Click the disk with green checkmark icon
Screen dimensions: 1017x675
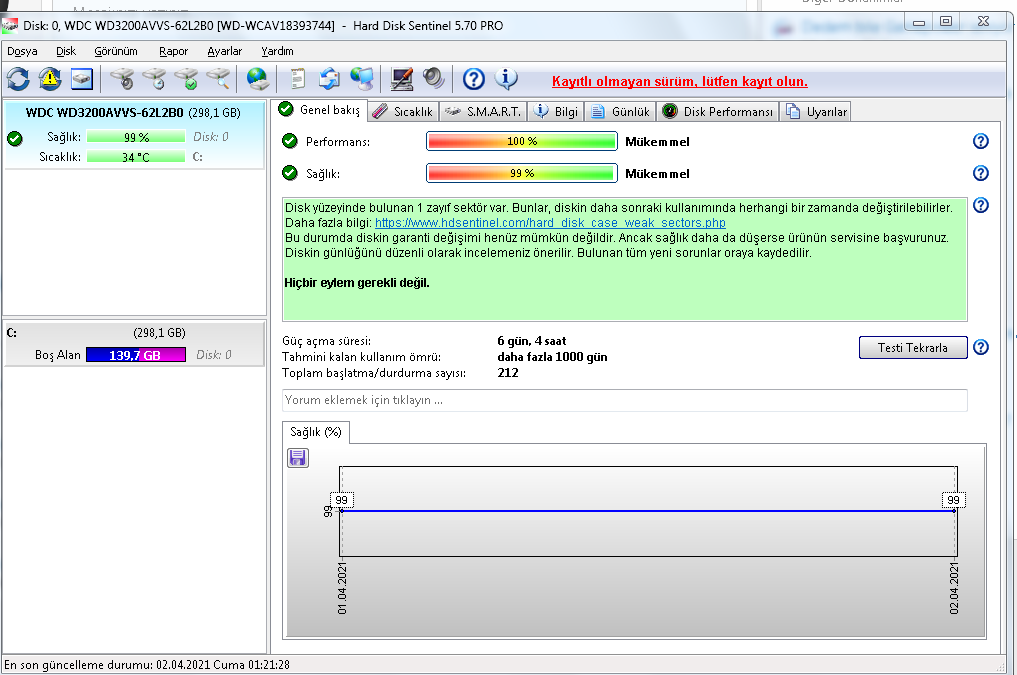point(187,80)
